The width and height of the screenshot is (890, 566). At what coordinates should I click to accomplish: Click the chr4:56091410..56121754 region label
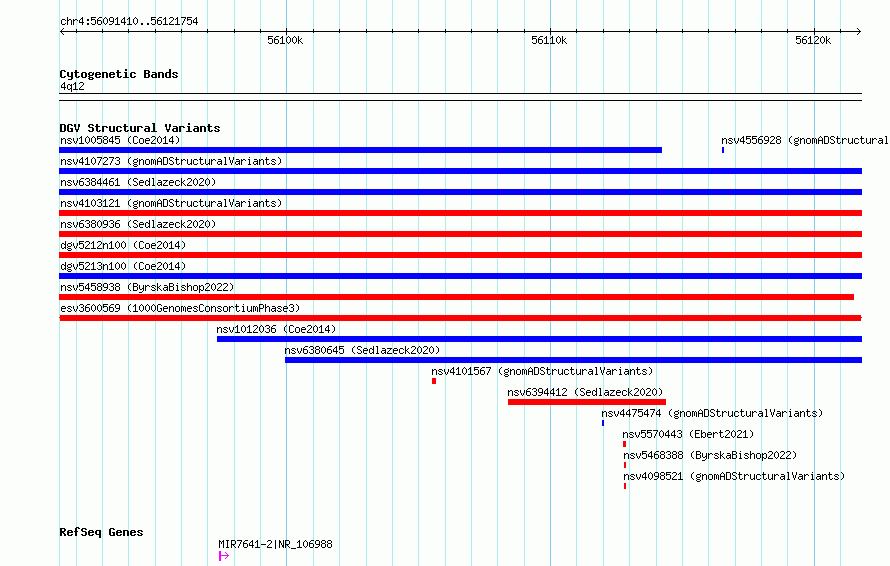(x=129, y=22)
